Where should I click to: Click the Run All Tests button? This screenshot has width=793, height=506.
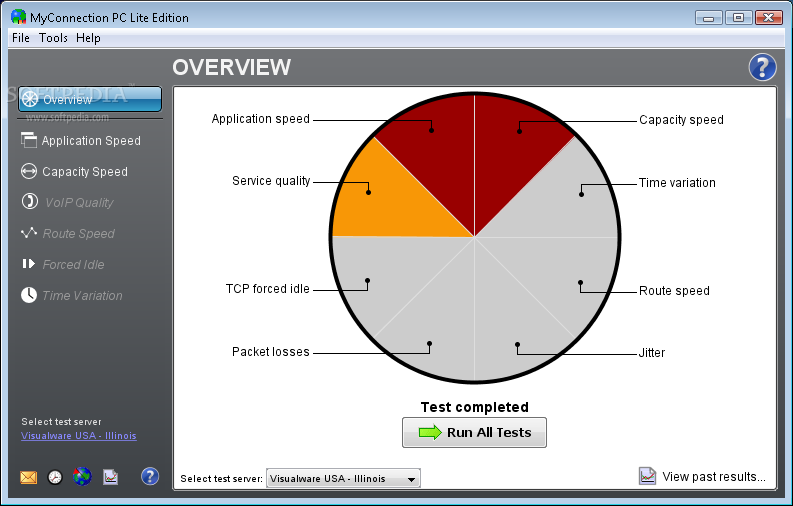[474, 432]
